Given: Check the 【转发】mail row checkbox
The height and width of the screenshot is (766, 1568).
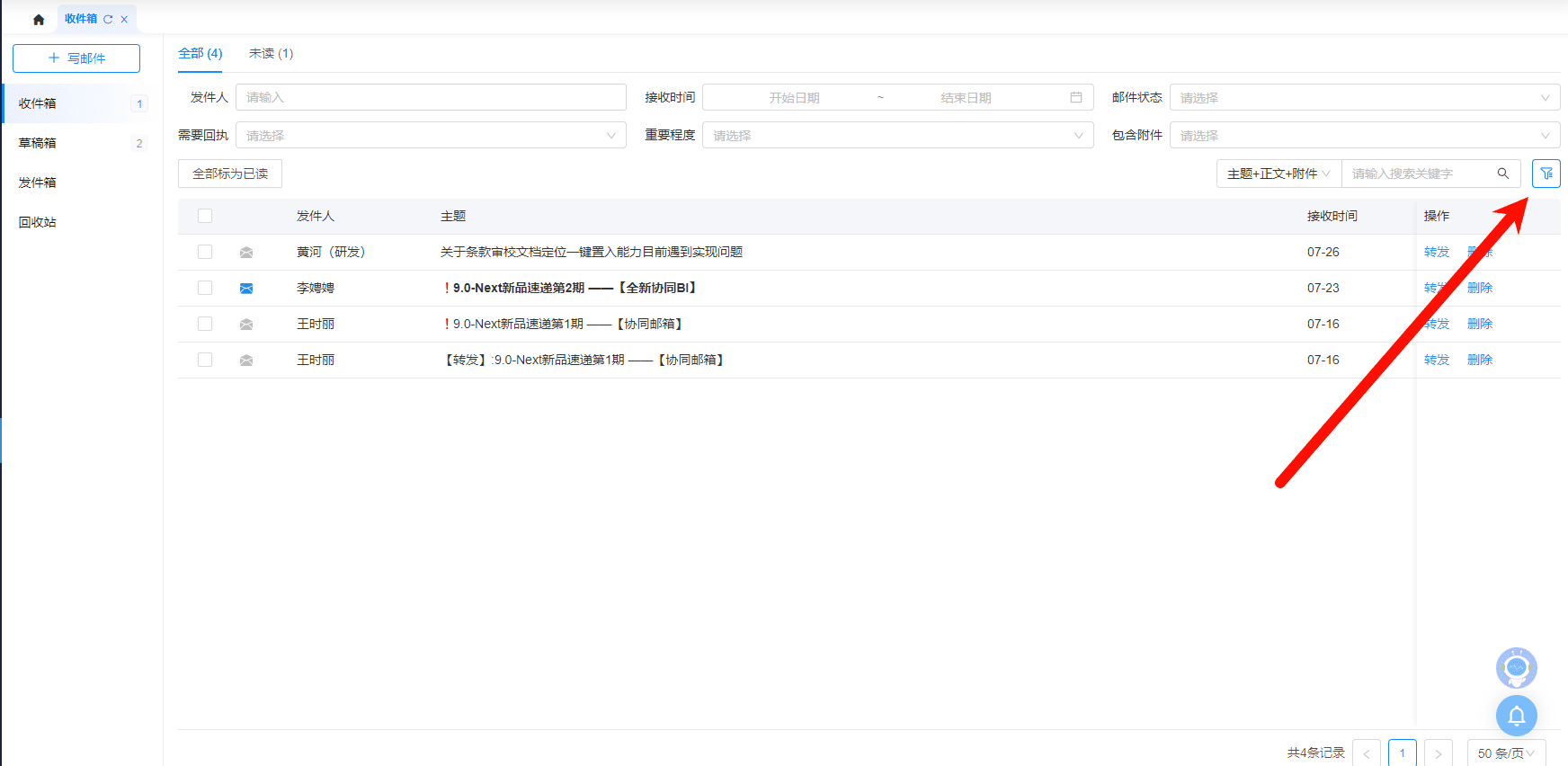Looking at the screenshot, I should [205, 360].
